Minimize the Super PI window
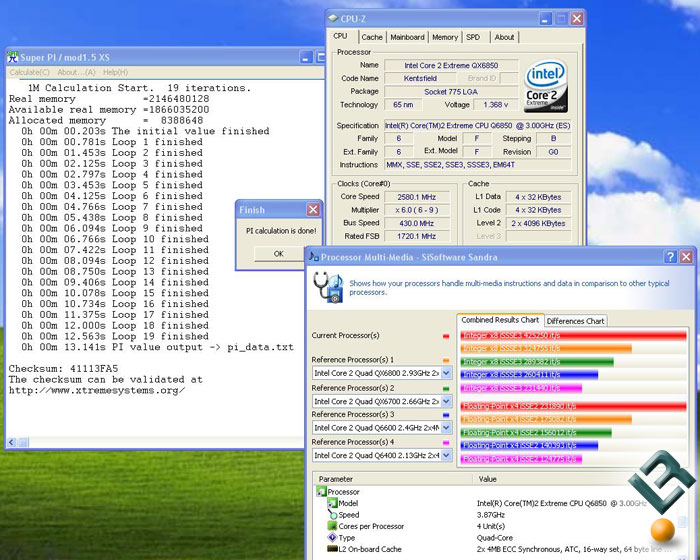 (x=306, y=57)
